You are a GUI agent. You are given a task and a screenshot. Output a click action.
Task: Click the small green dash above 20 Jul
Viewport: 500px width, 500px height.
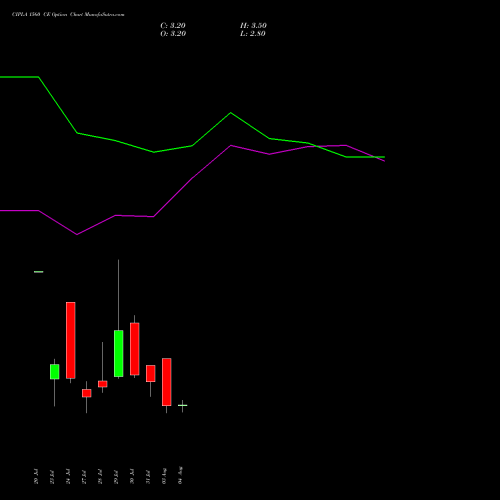point(39,272)
